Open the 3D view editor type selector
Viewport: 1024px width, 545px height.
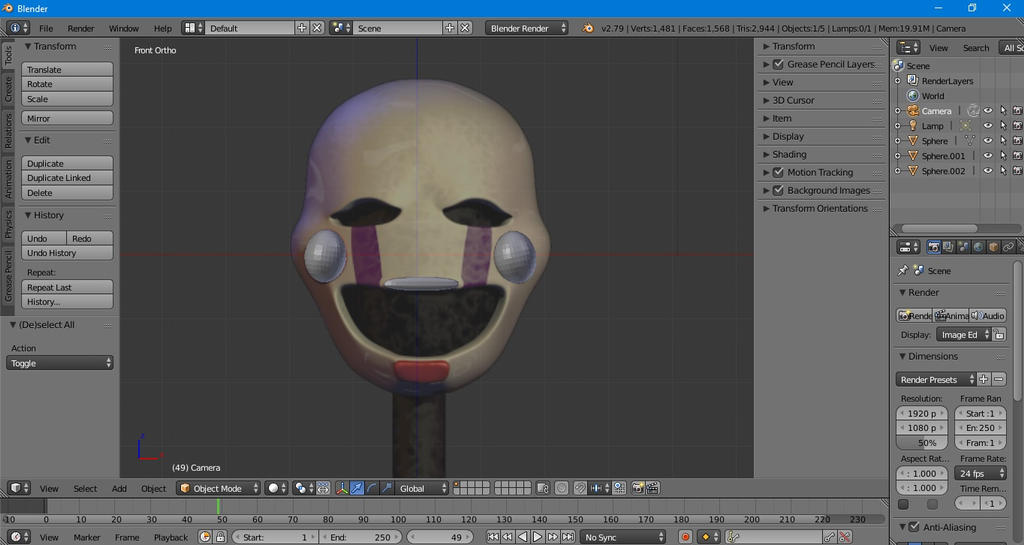18,488
